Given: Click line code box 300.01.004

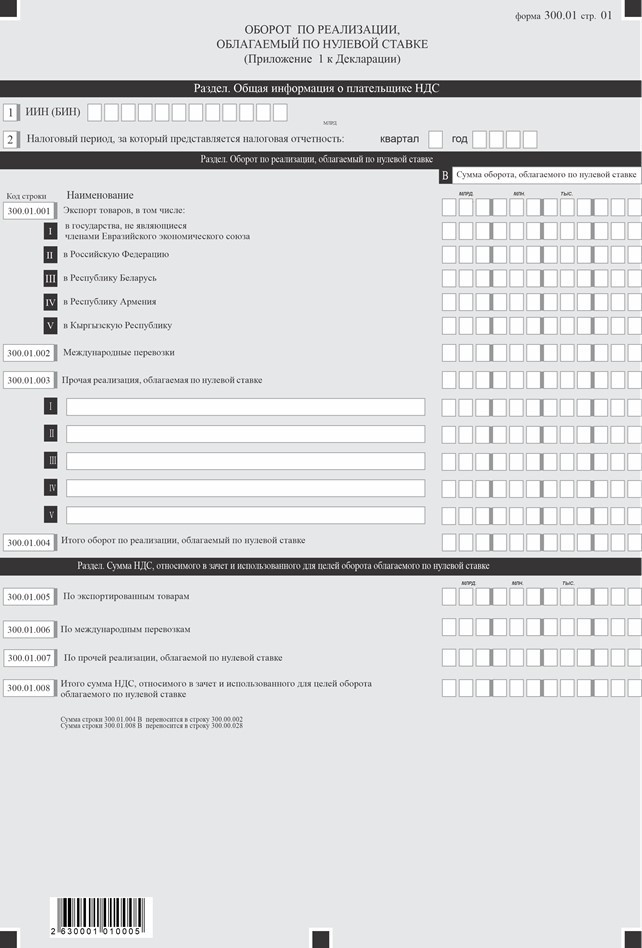Looking at the screenshot, I should click(28, 542).
